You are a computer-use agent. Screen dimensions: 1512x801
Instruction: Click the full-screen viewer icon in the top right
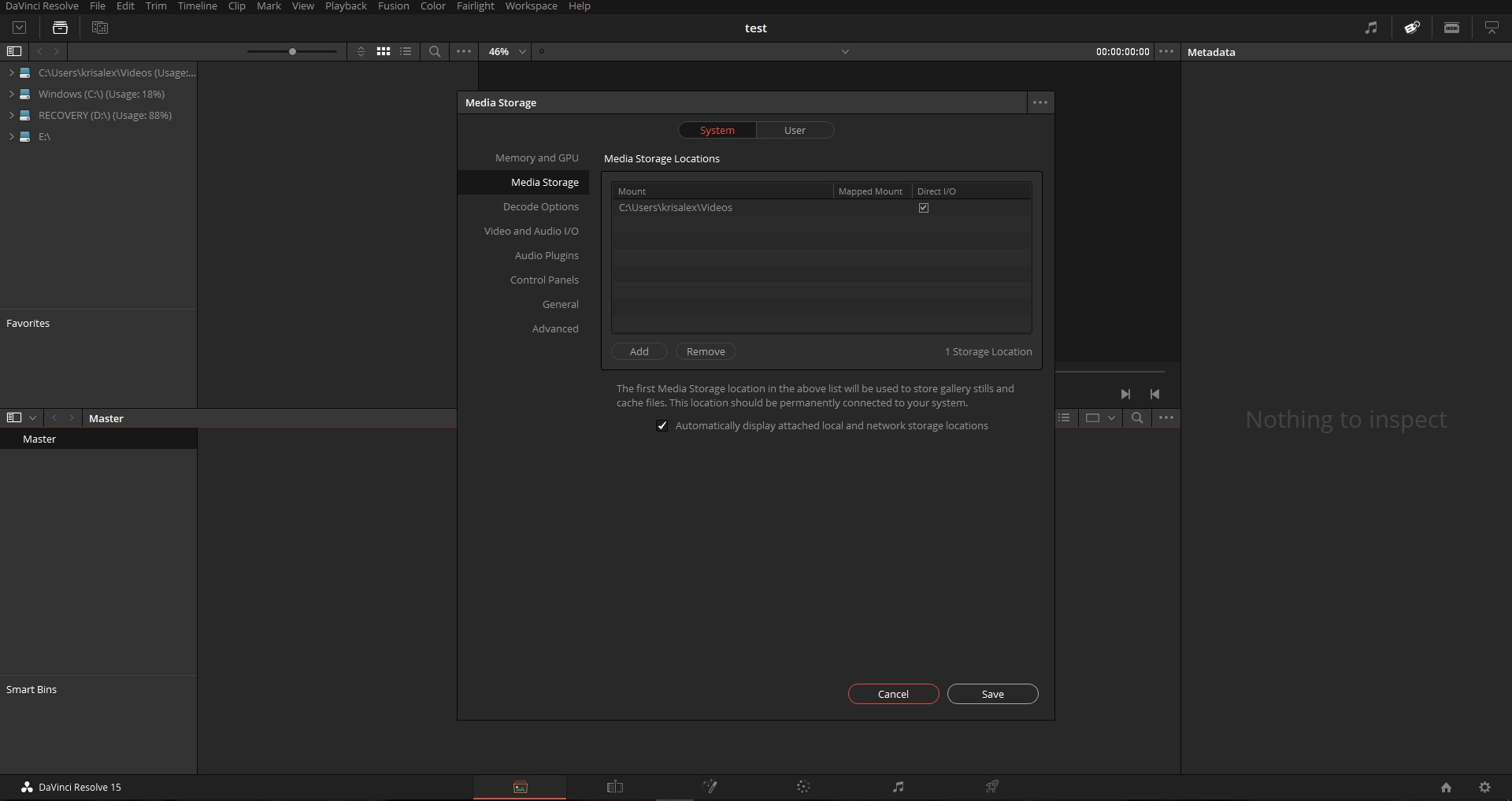coord(1492,28)
